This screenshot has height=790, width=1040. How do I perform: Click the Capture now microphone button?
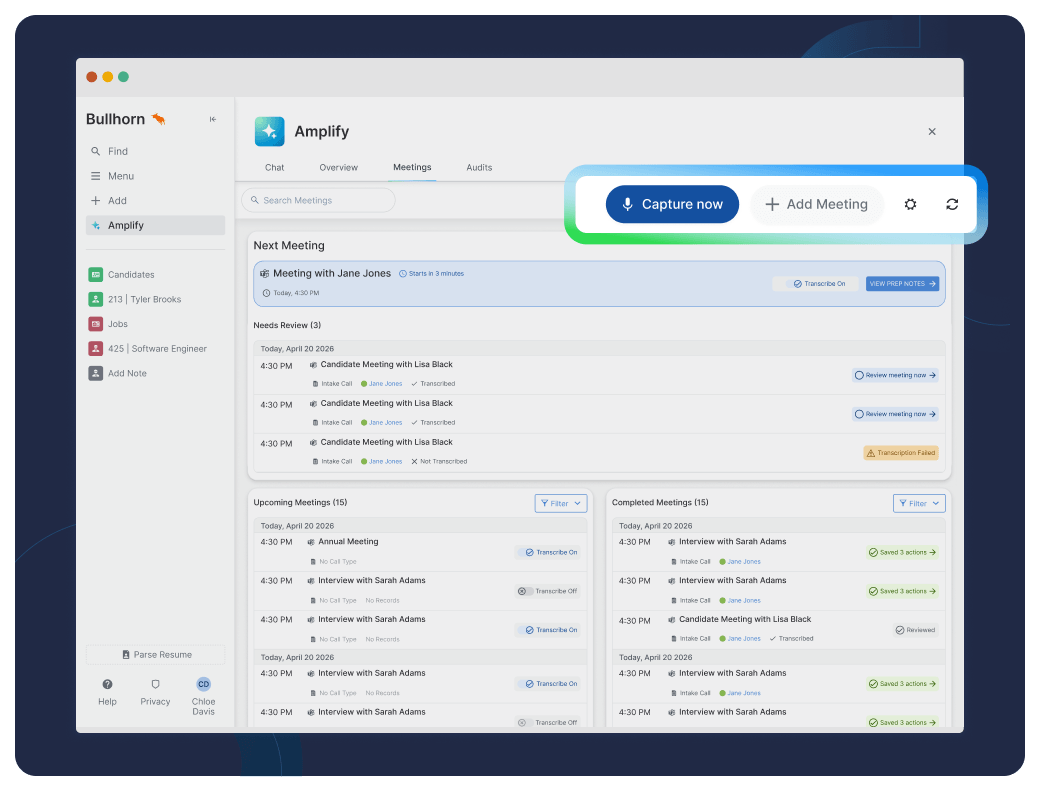coord(672,204)
